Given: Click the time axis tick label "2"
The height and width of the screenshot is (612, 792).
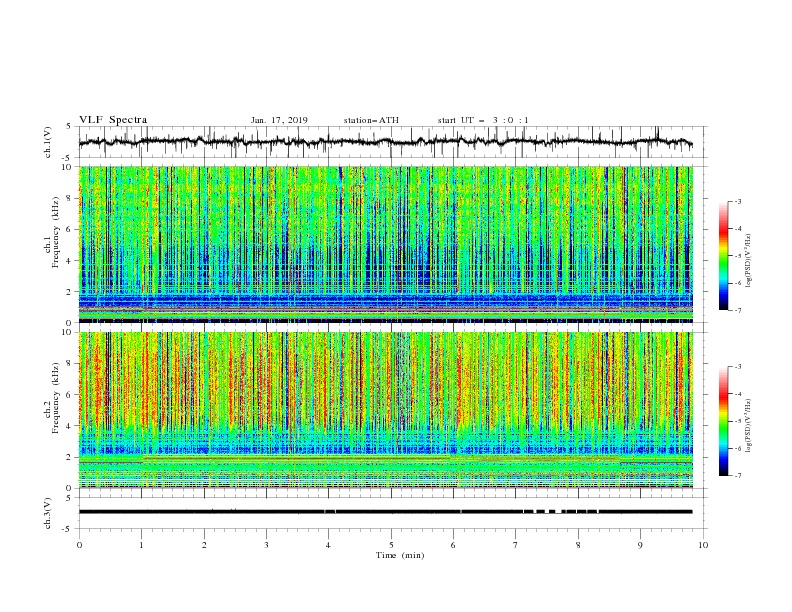Looking at the screenshot, I should (x=204, y=545).
